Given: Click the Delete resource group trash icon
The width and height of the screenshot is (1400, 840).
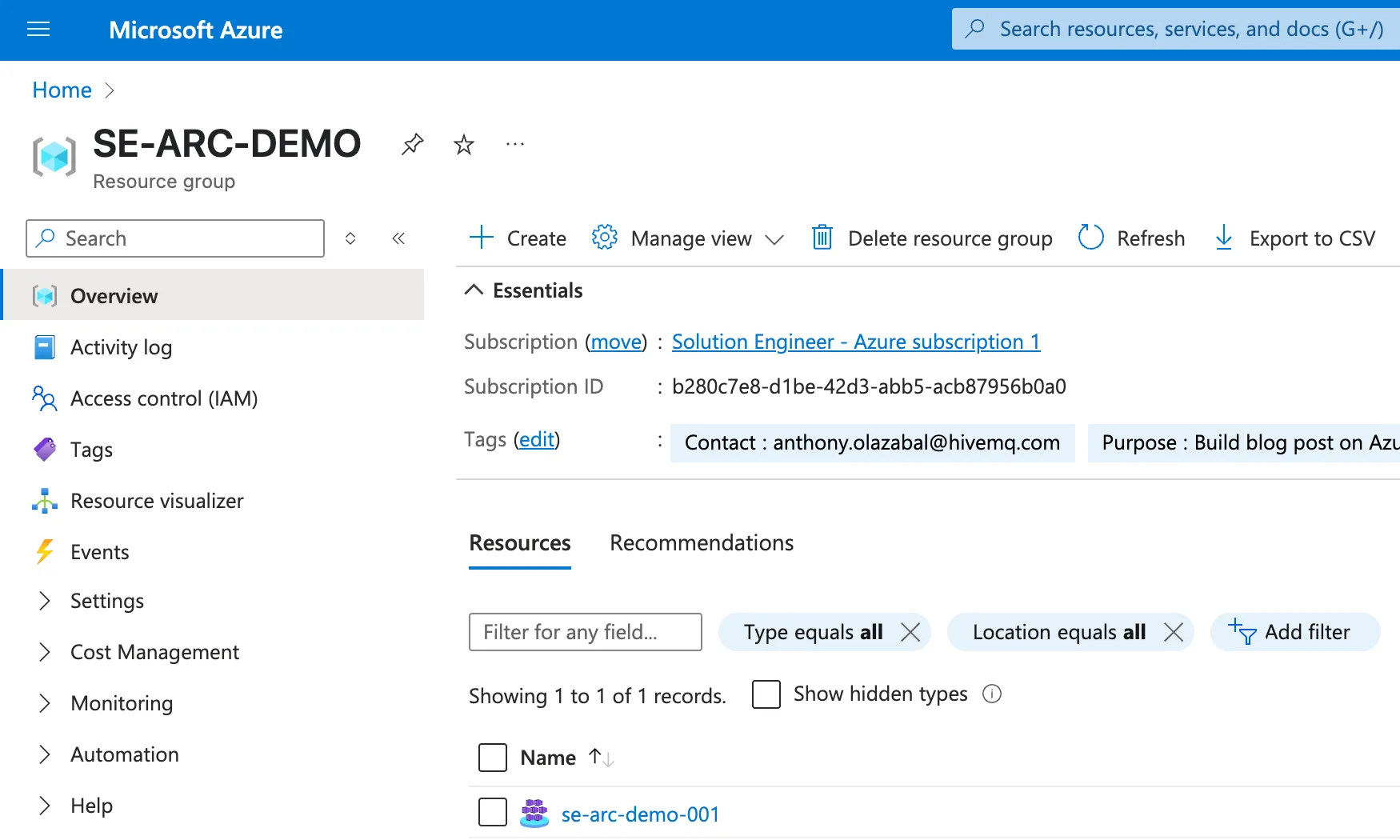Looking at the screenshot, I should 822,238.
